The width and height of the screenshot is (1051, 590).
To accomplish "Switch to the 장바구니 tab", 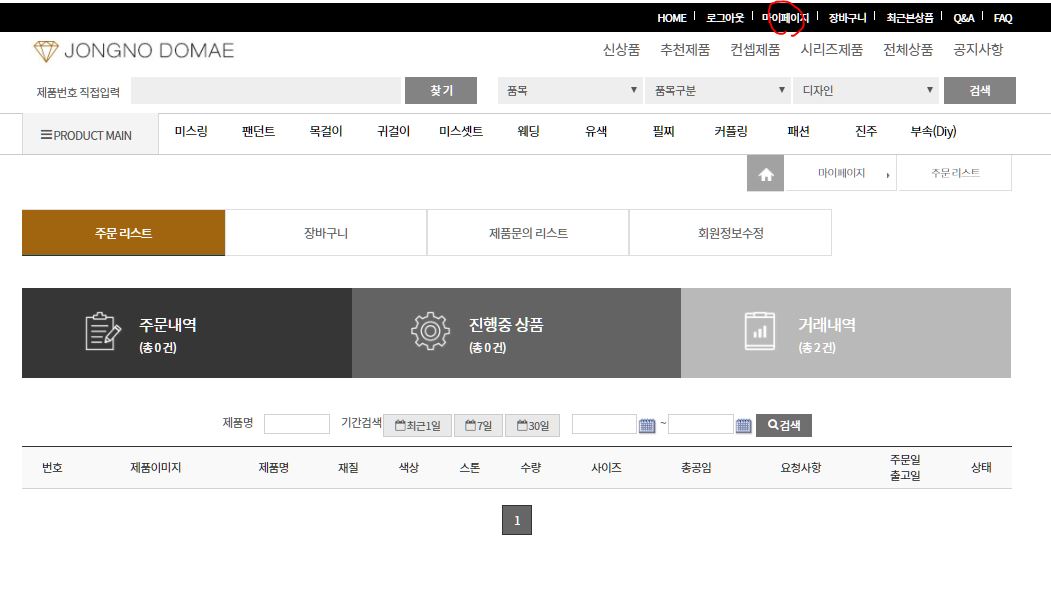I will pyautogui.click(x=326, y=233).
